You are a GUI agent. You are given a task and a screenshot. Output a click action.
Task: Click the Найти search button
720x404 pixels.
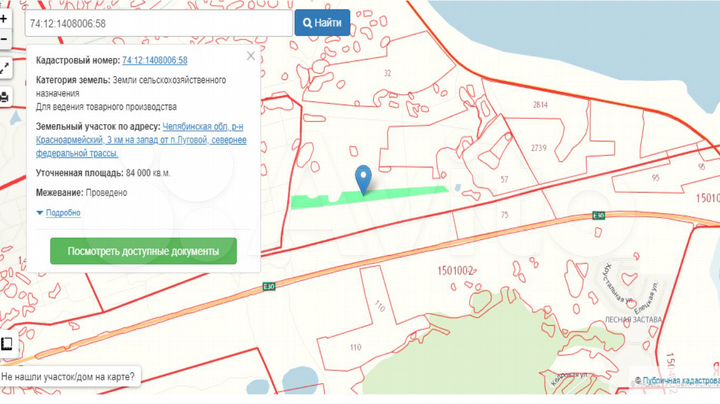tap(322, 22)
